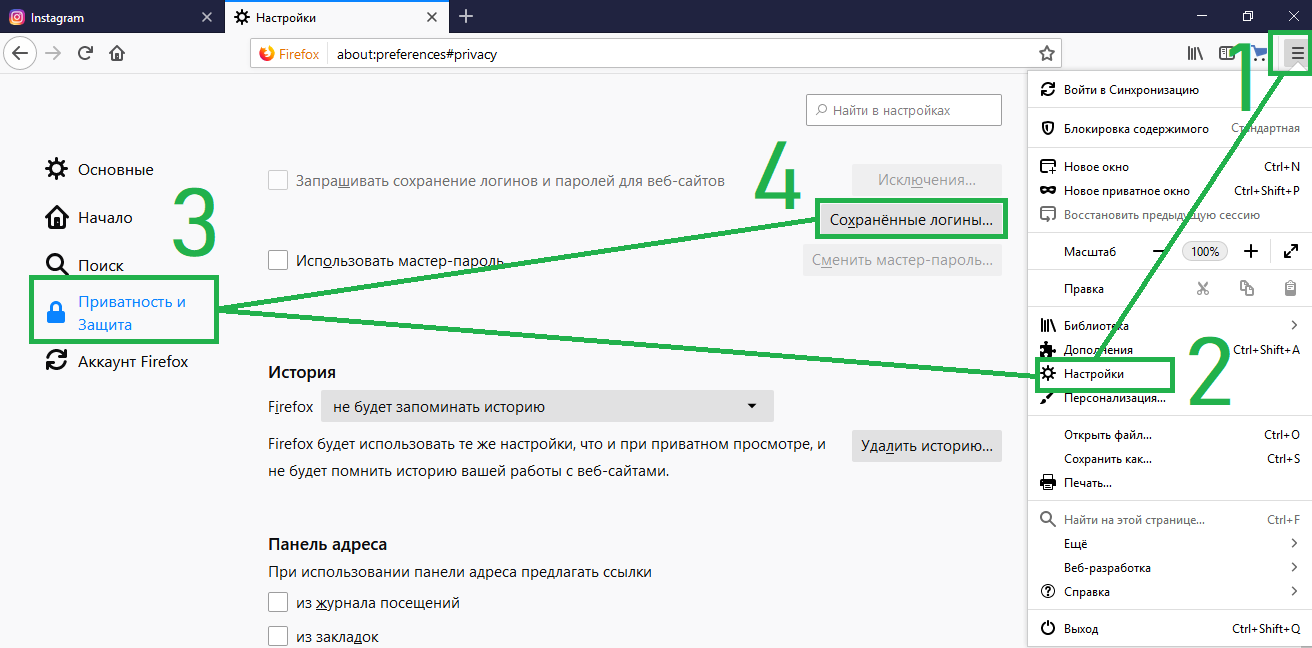Screen dimensions: 1312x648
Task: Click the Reload page icon
Action: [86, 54]
